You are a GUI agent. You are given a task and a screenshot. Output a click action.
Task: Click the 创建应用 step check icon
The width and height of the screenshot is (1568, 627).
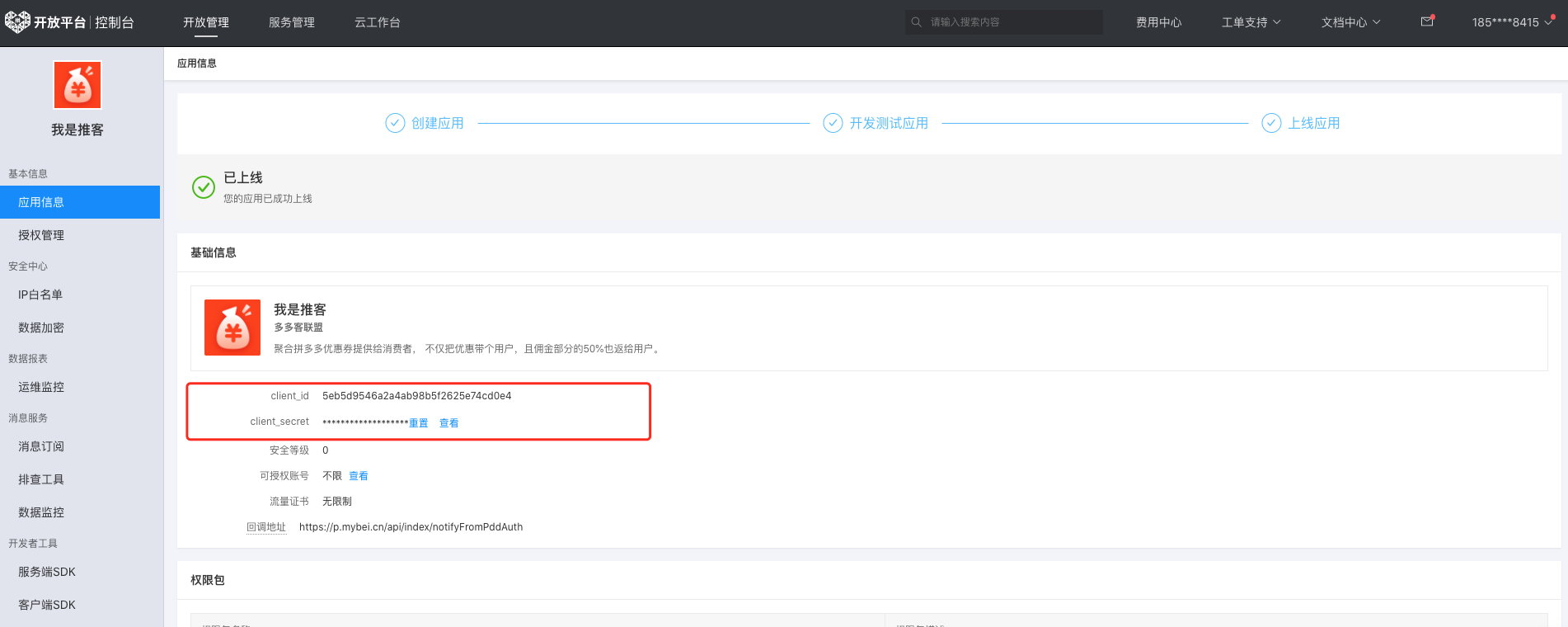[395, 123]
